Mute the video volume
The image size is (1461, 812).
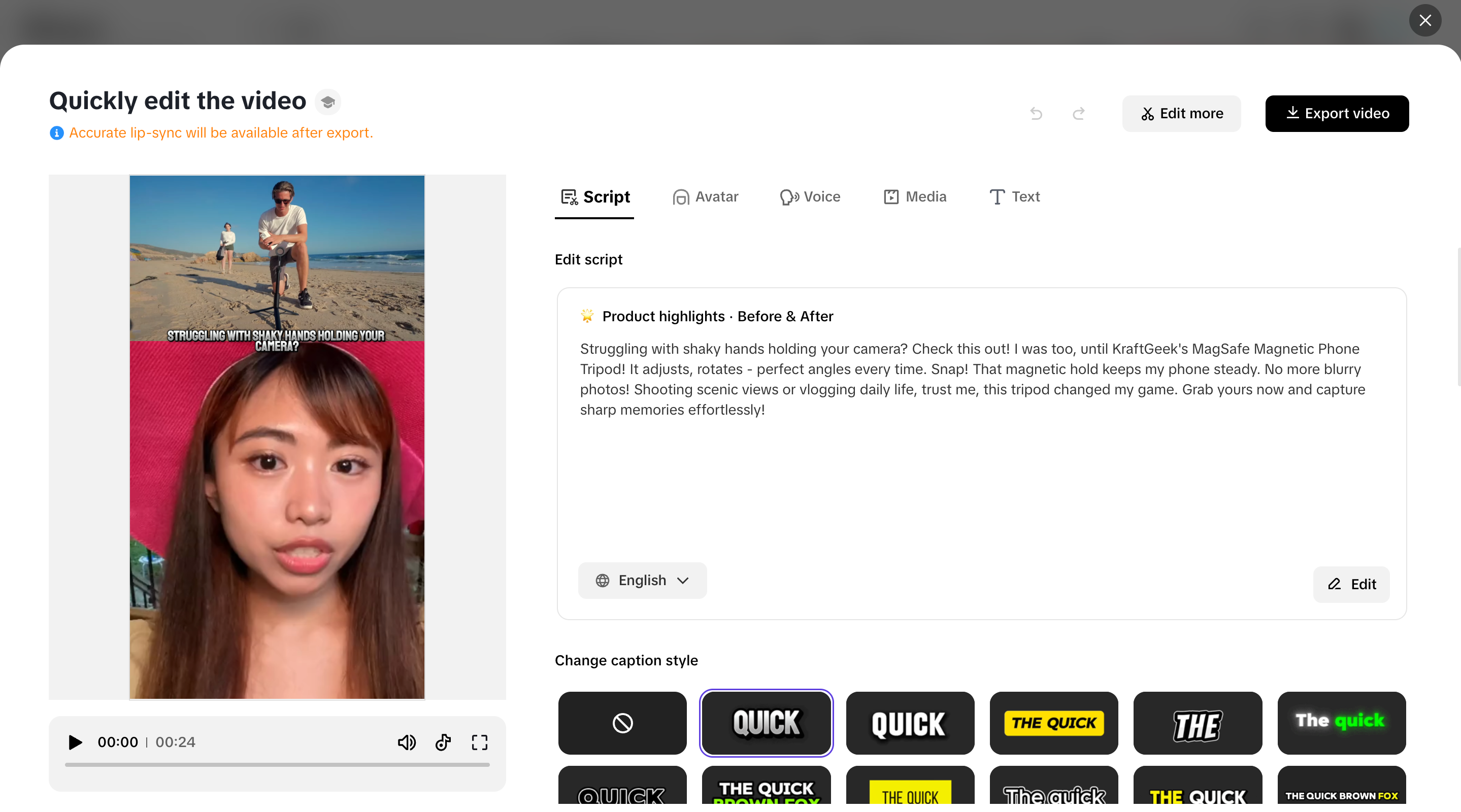[407, 741]
